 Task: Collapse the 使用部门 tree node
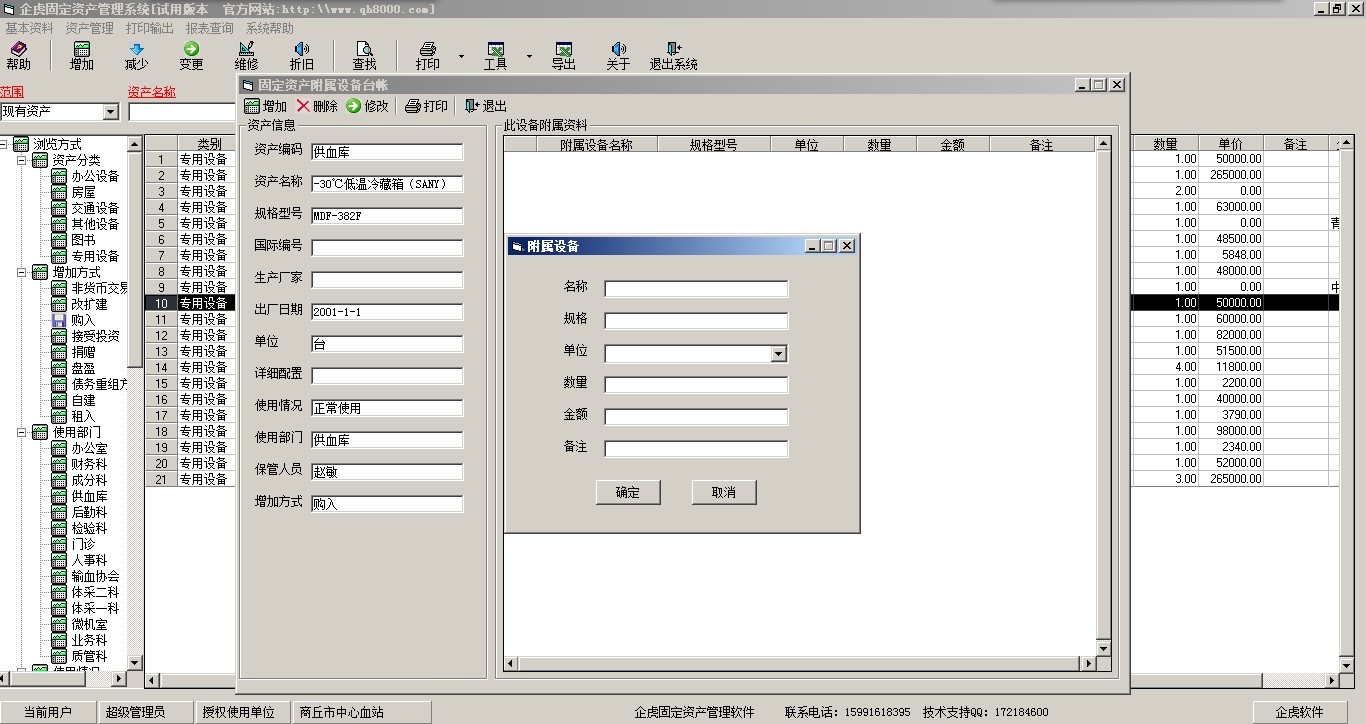point(21,432)
